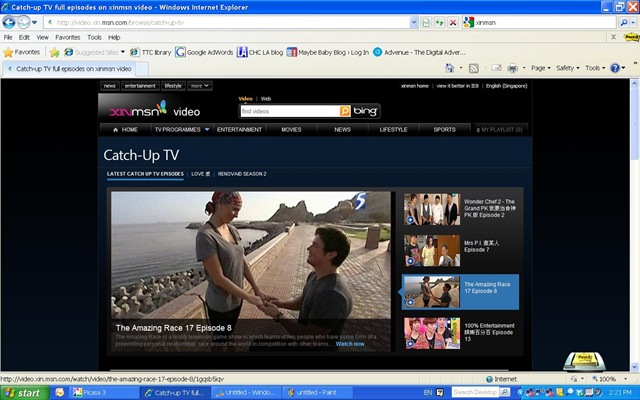Click Watch now link on featured video
The image size is (640, 400).
[350, 344]
